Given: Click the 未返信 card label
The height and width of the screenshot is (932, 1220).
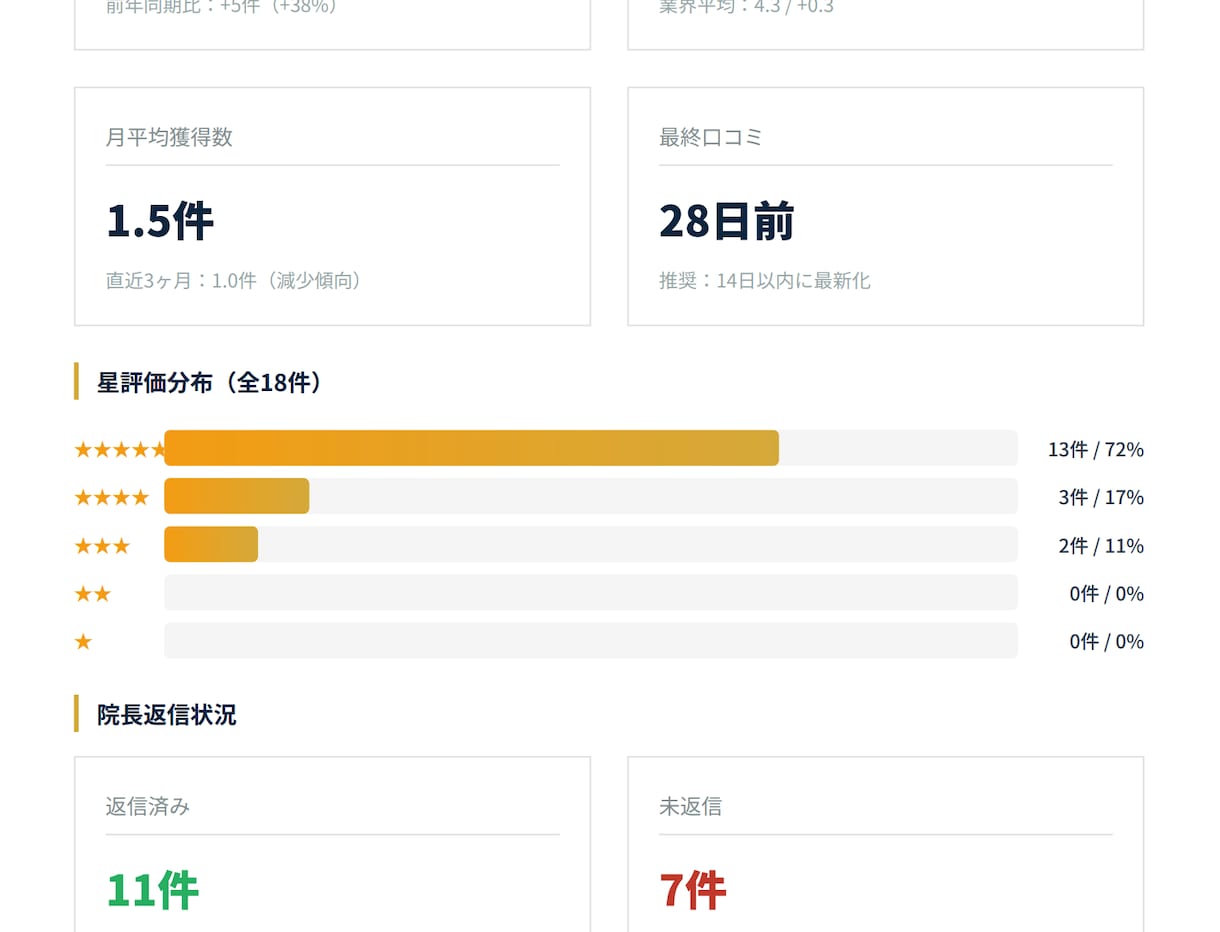Looking at the screenshot, I should click(690, 806).
